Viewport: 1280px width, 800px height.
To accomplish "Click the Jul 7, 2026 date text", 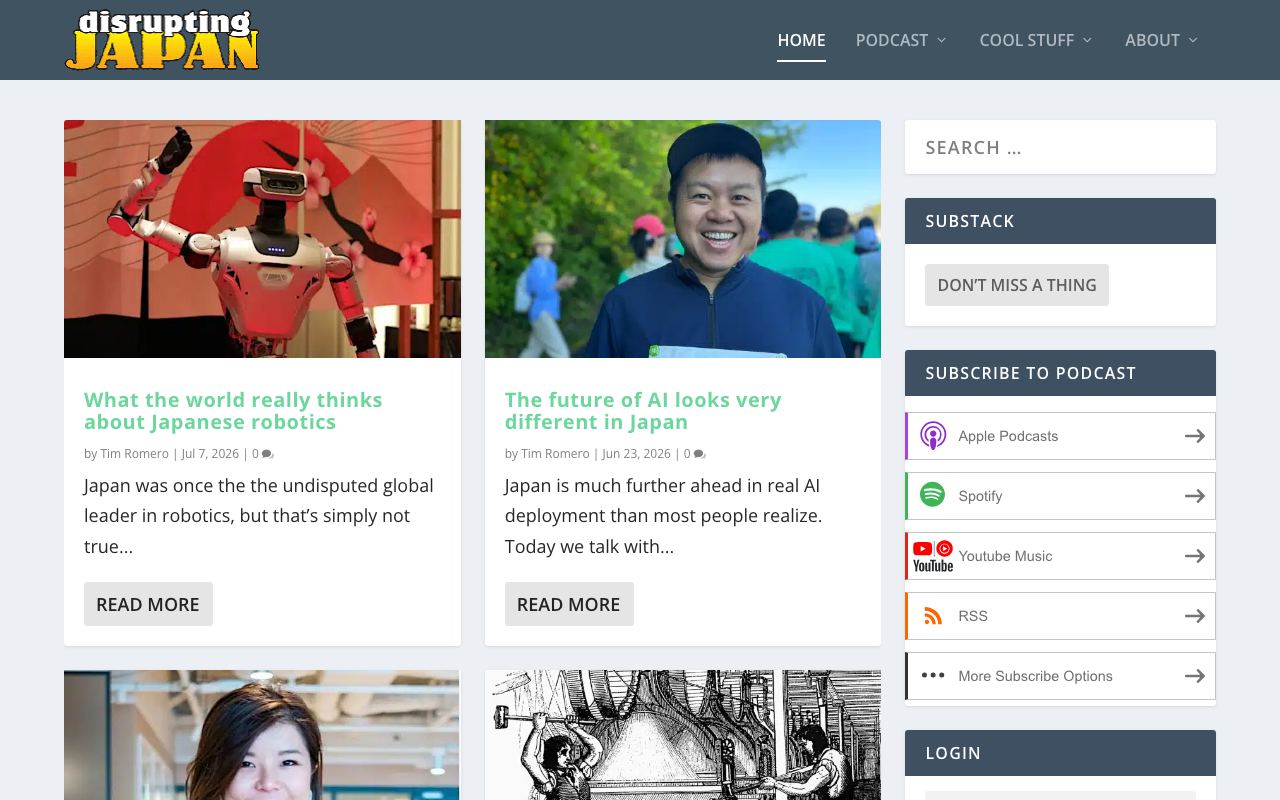I will pos(210,453).
